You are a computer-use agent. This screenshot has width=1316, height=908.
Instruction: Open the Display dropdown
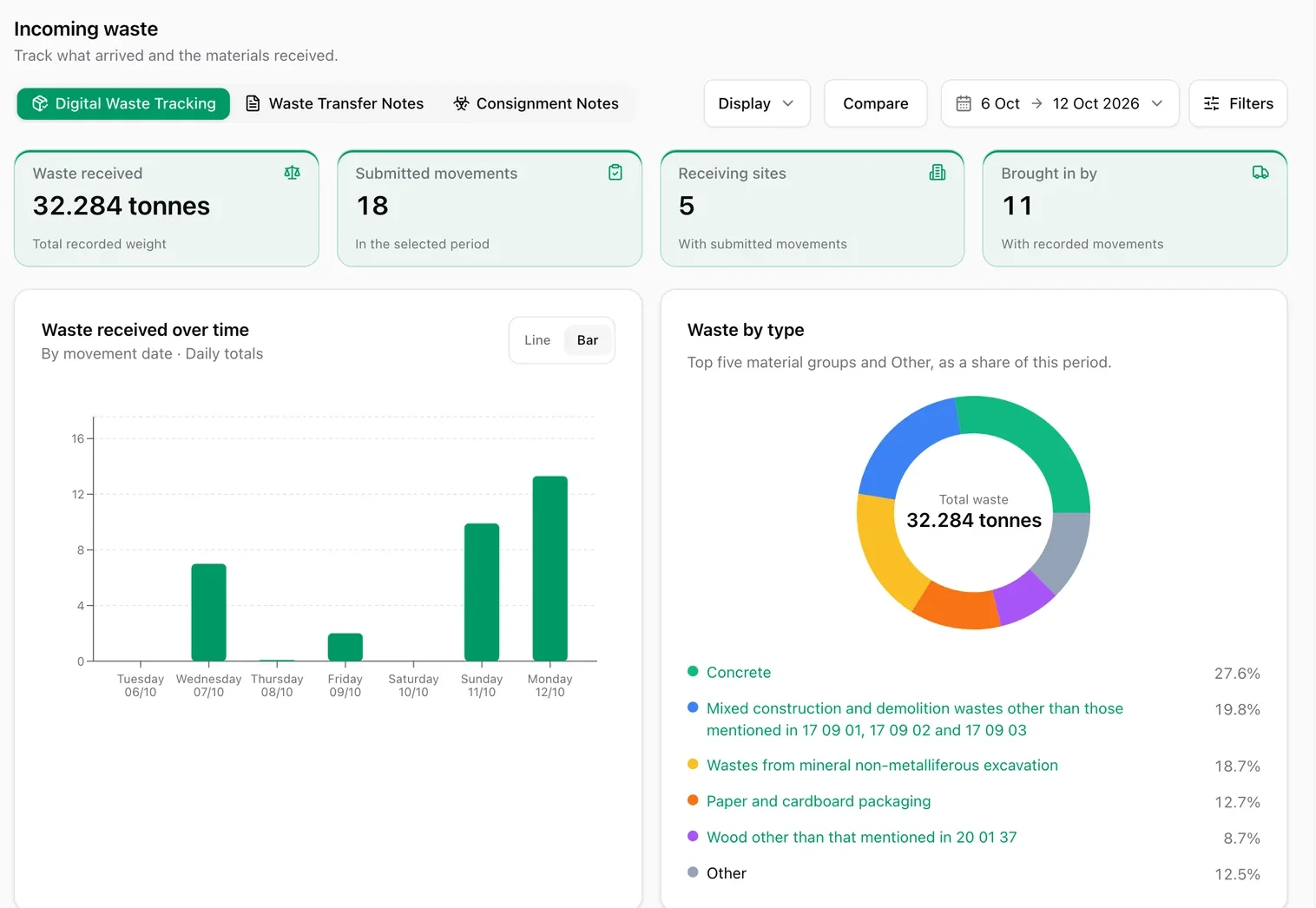(x=757, y=103)
